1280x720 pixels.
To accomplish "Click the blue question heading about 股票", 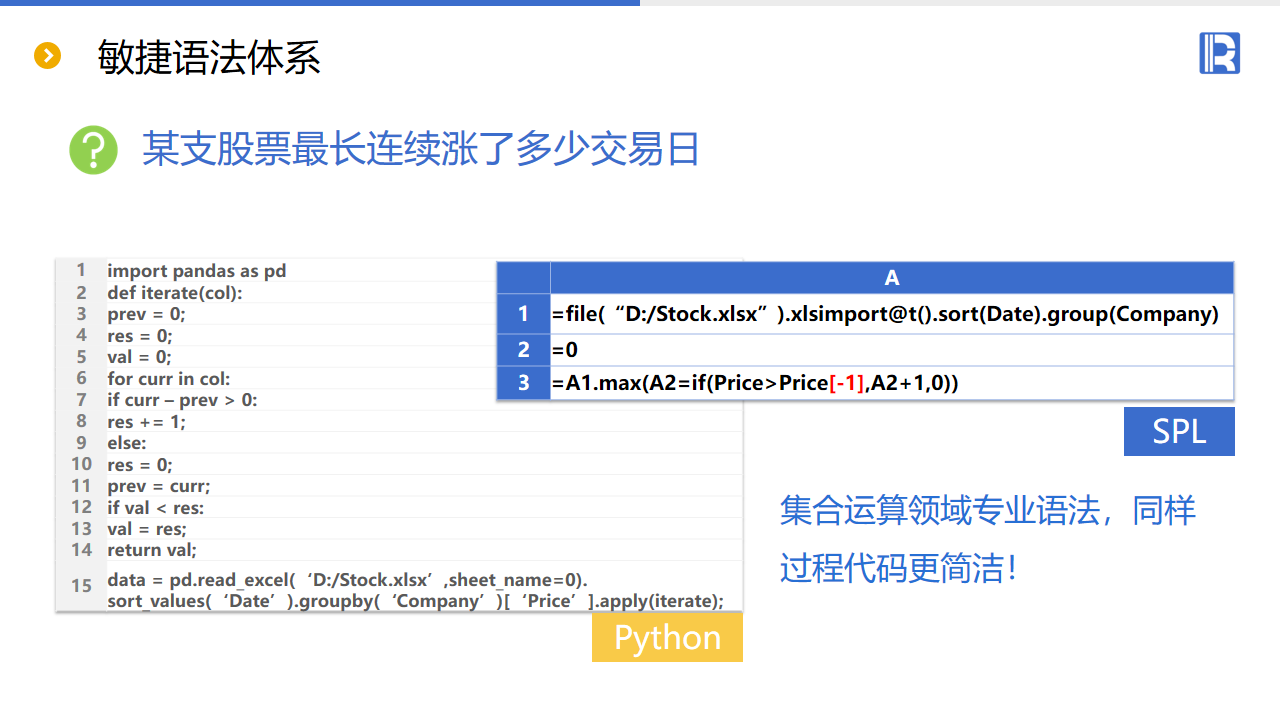I will point(420,150).
